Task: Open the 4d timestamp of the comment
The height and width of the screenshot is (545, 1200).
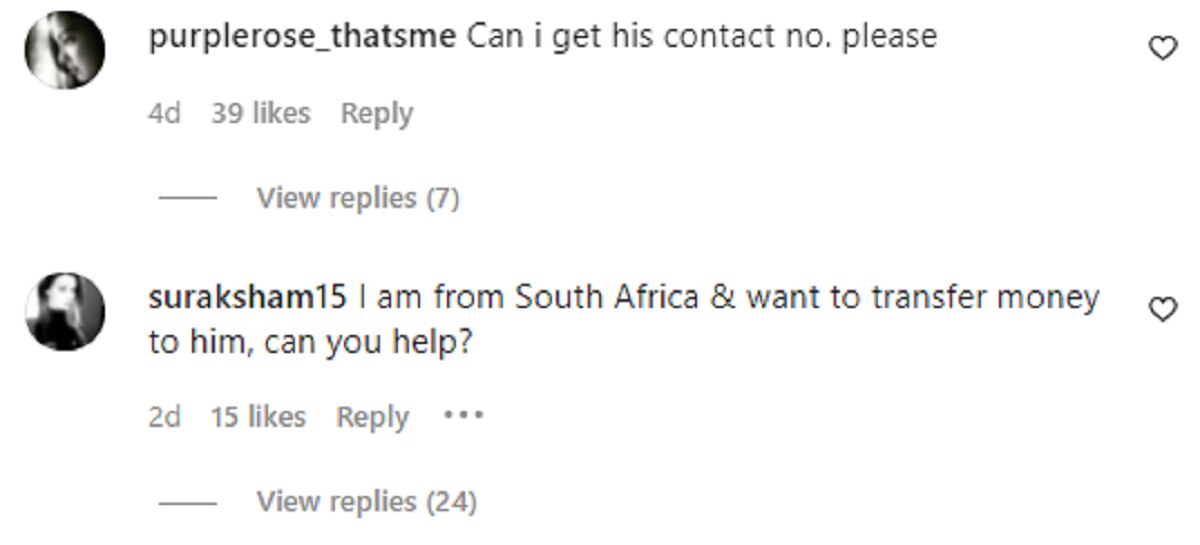Action: click(x=164, y=113)
